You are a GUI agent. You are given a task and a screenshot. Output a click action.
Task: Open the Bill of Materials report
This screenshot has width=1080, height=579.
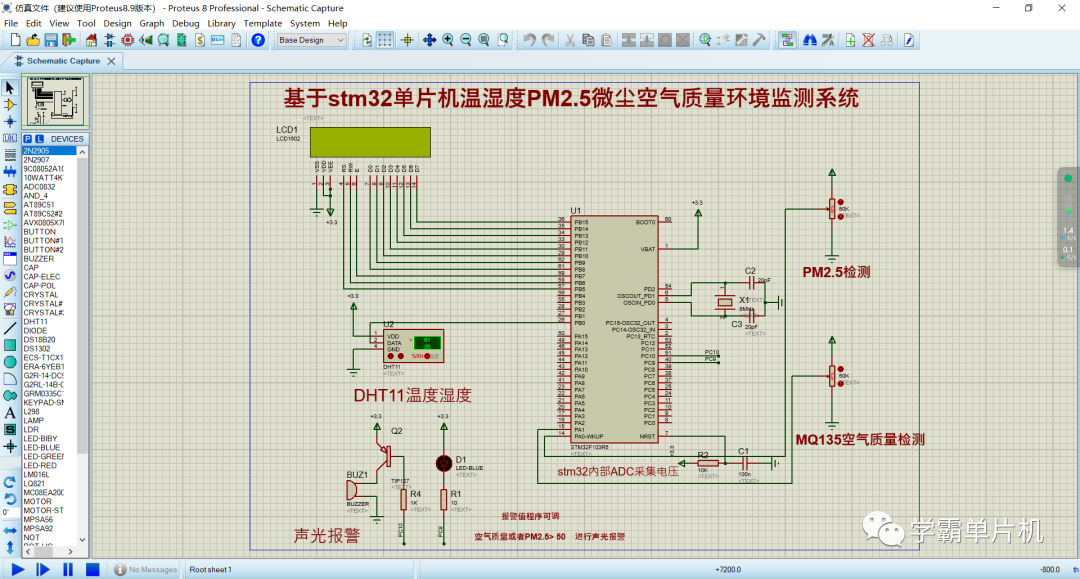202,39
